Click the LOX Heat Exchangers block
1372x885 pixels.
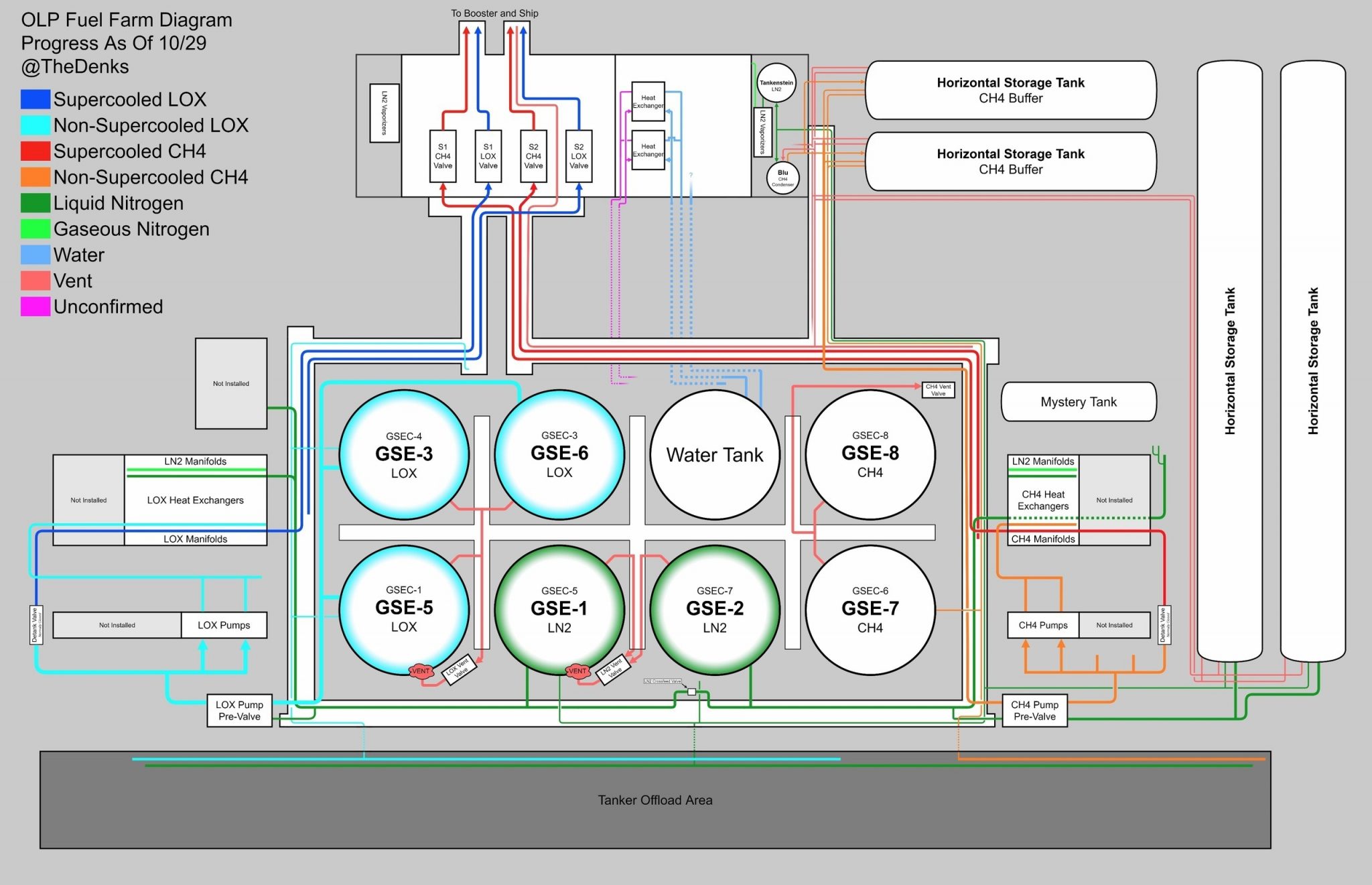pos(195,500)
